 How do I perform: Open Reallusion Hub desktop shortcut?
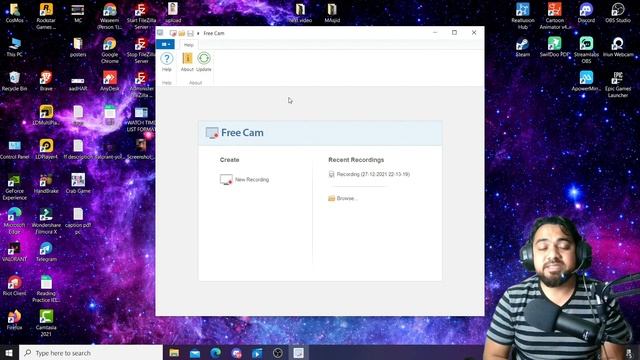(522, 16)
